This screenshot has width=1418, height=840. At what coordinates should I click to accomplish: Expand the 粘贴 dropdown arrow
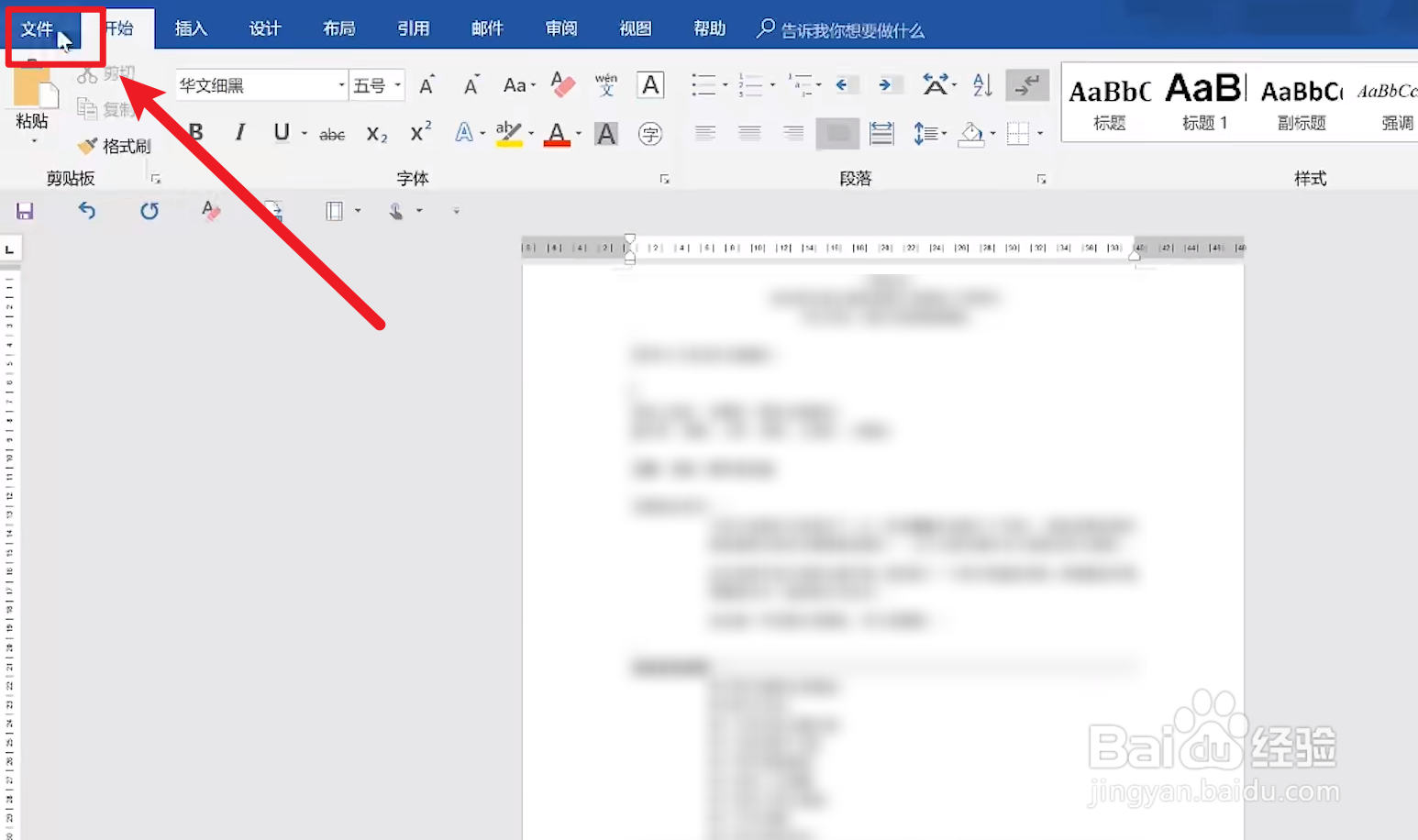[x=34, y=141]
